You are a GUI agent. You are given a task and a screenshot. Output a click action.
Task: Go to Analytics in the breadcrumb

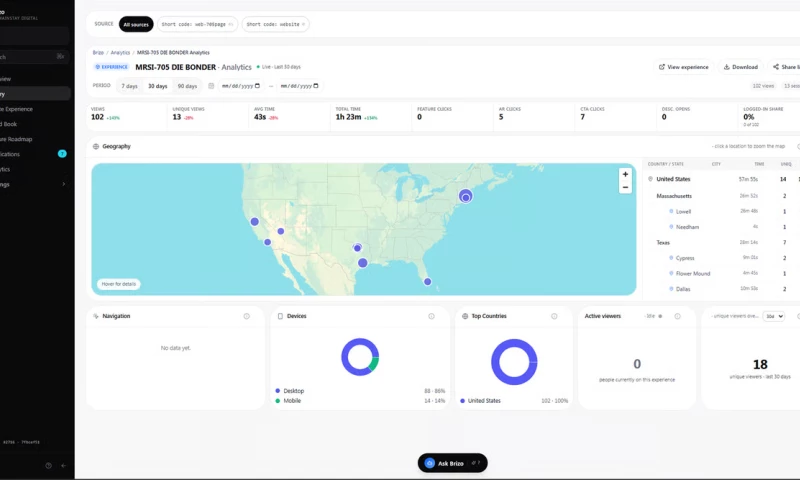pos(120,53)
